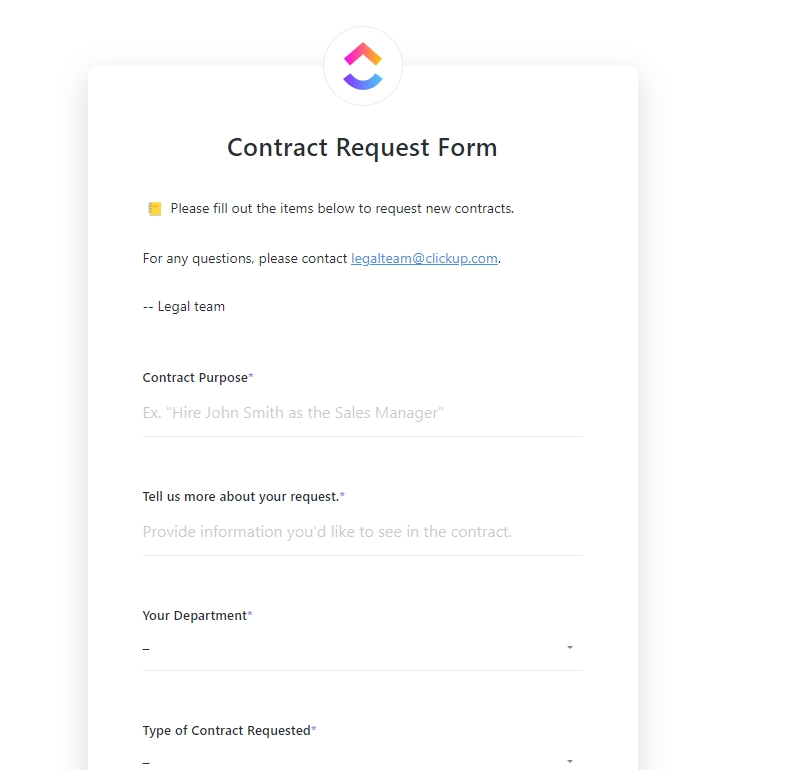The height and width of the screenshot is (770, 799).
Task: Expand the Your Department dropdown arrow
Action: point(570,647)
